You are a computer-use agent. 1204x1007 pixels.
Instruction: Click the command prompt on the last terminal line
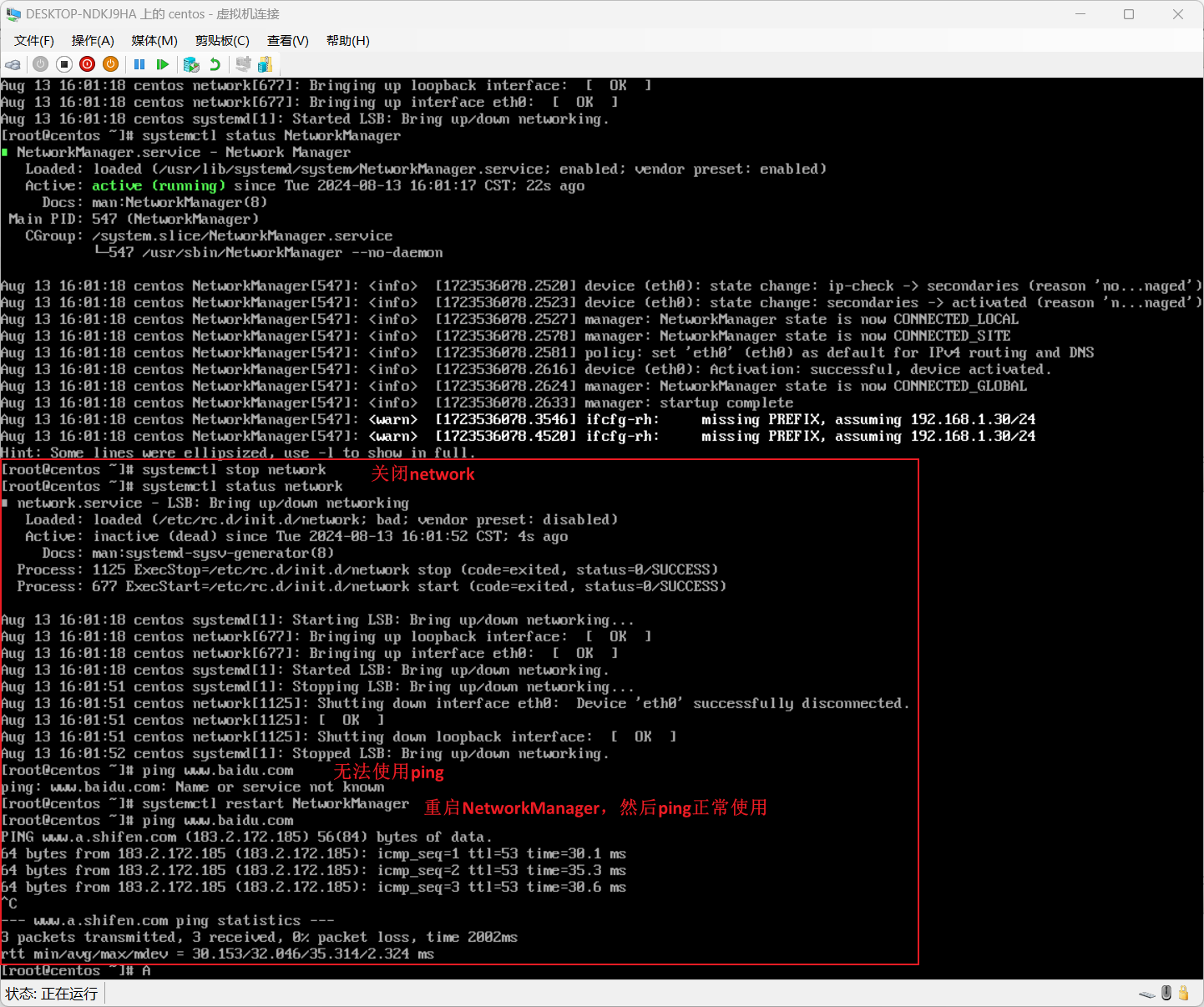pyautogui.click(x=76, y=970)
